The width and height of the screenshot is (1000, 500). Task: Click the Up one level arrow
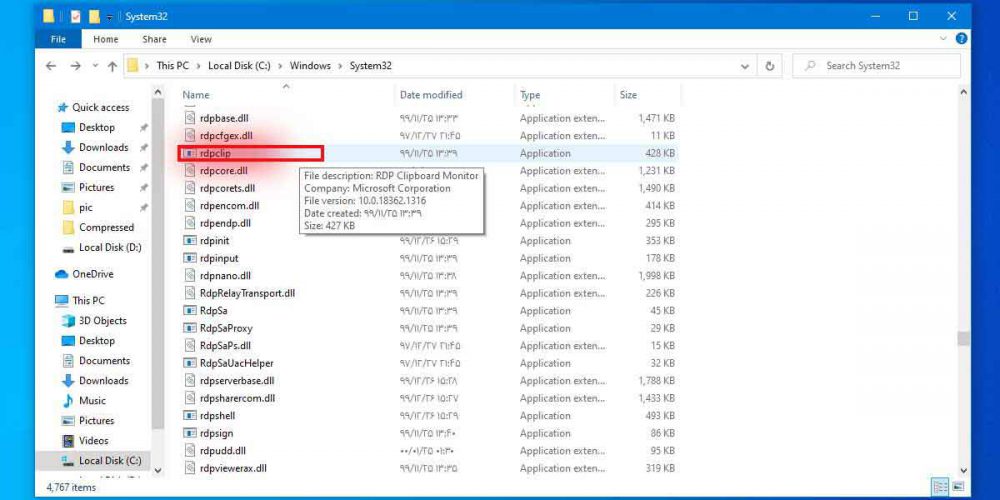(112, 66)
